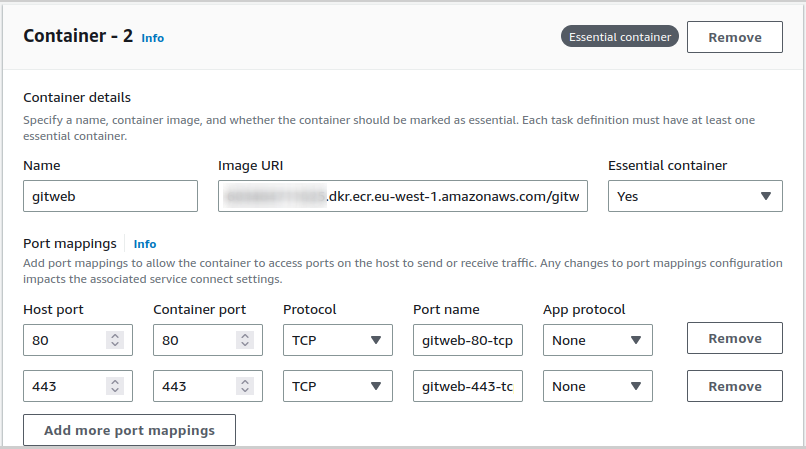Click stepper arrows on Host port 80
The image size is (806, 449).
[115, 340]
